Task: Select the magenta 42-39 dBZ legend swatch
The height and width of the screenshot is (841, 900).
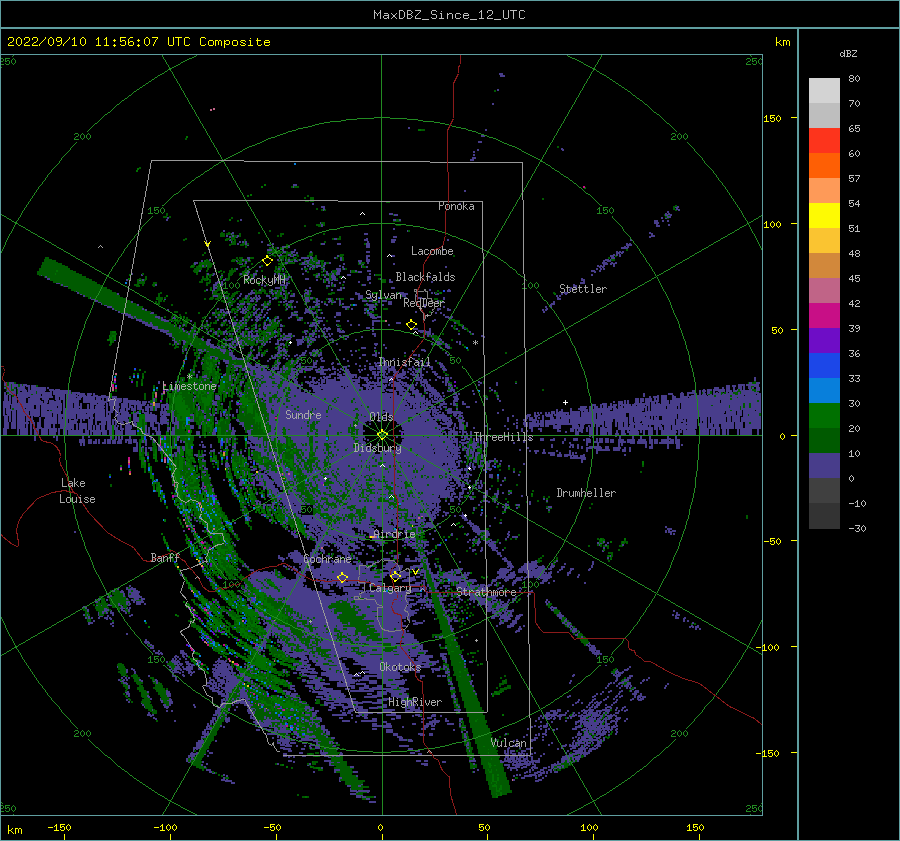Action: pyautogui.click(x=824, y=315)
